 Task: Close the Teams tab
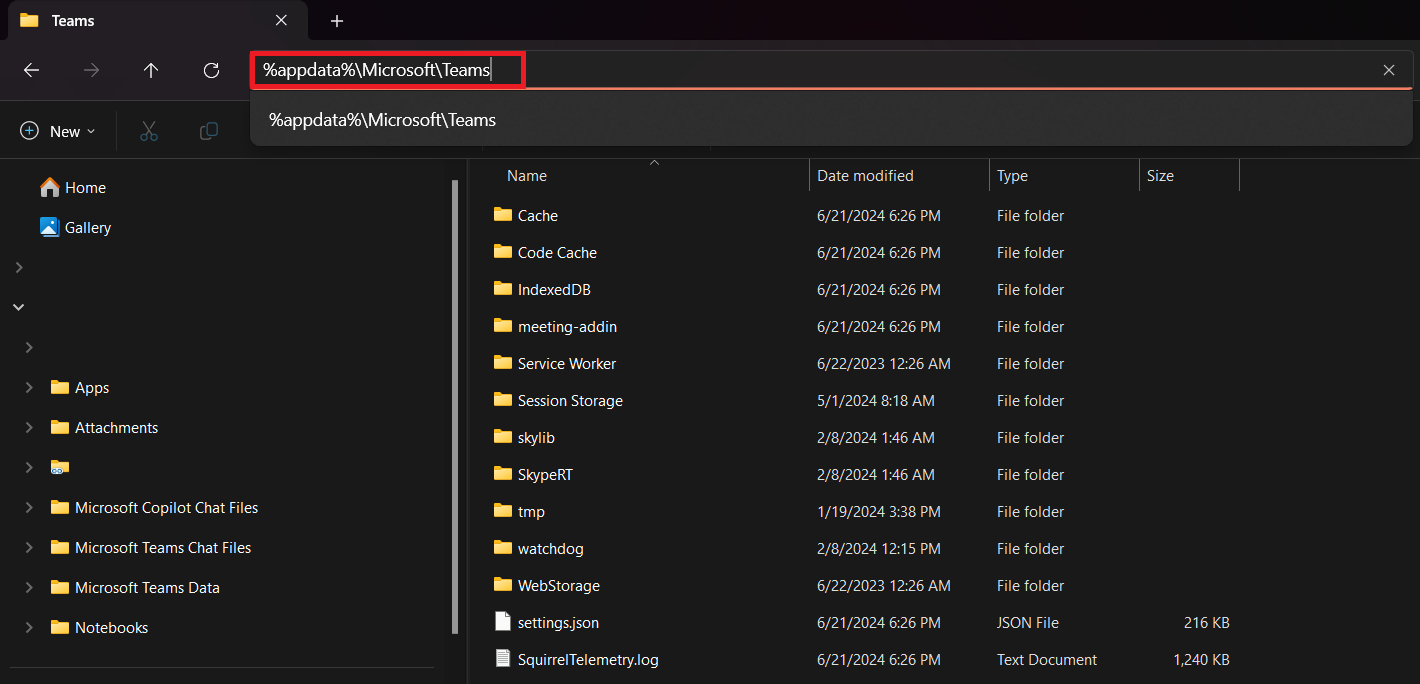(281, 21)
